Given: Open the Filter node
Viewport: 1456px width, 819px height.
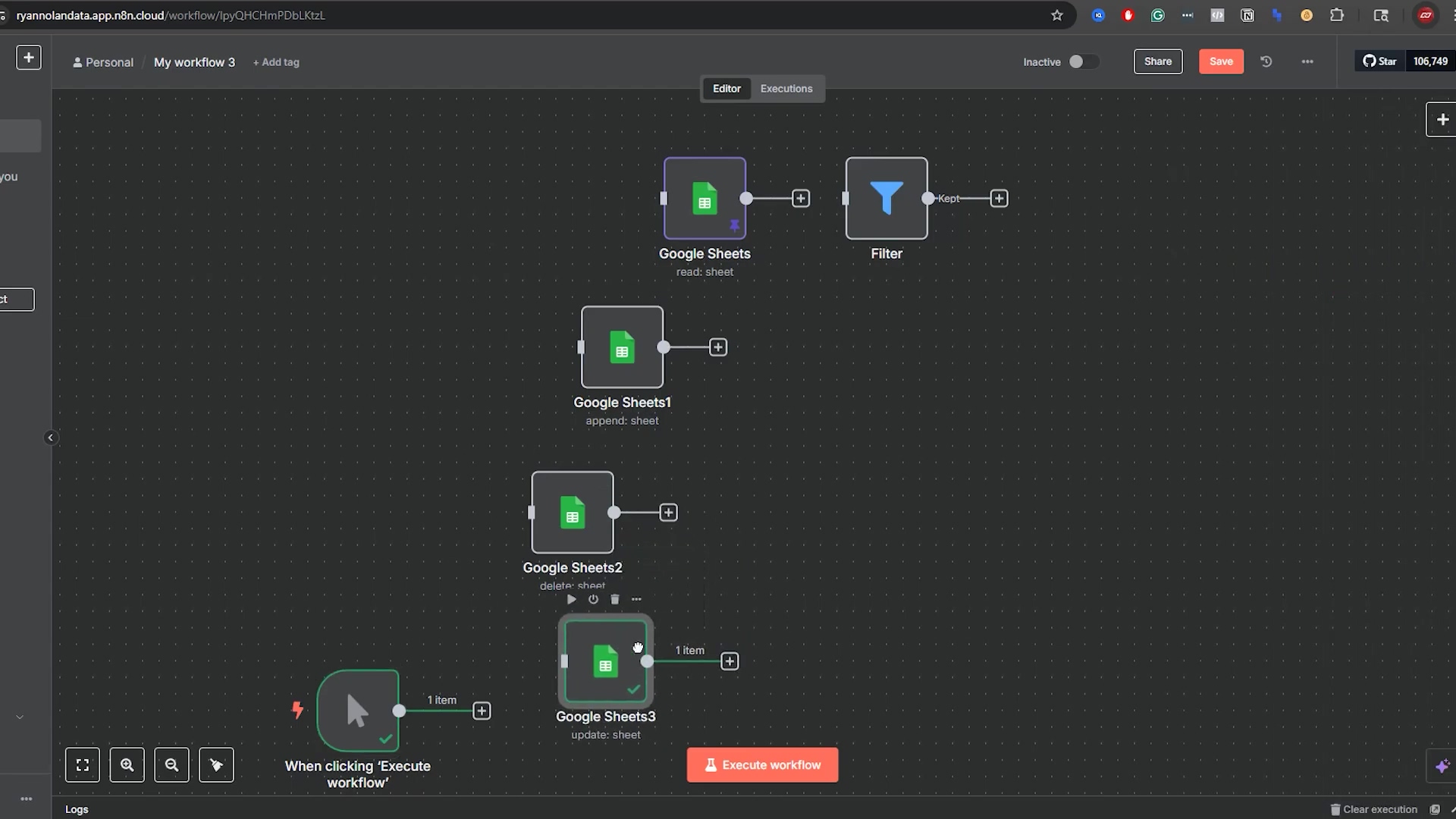Looking at the screenshot, I should pos(886,199).
